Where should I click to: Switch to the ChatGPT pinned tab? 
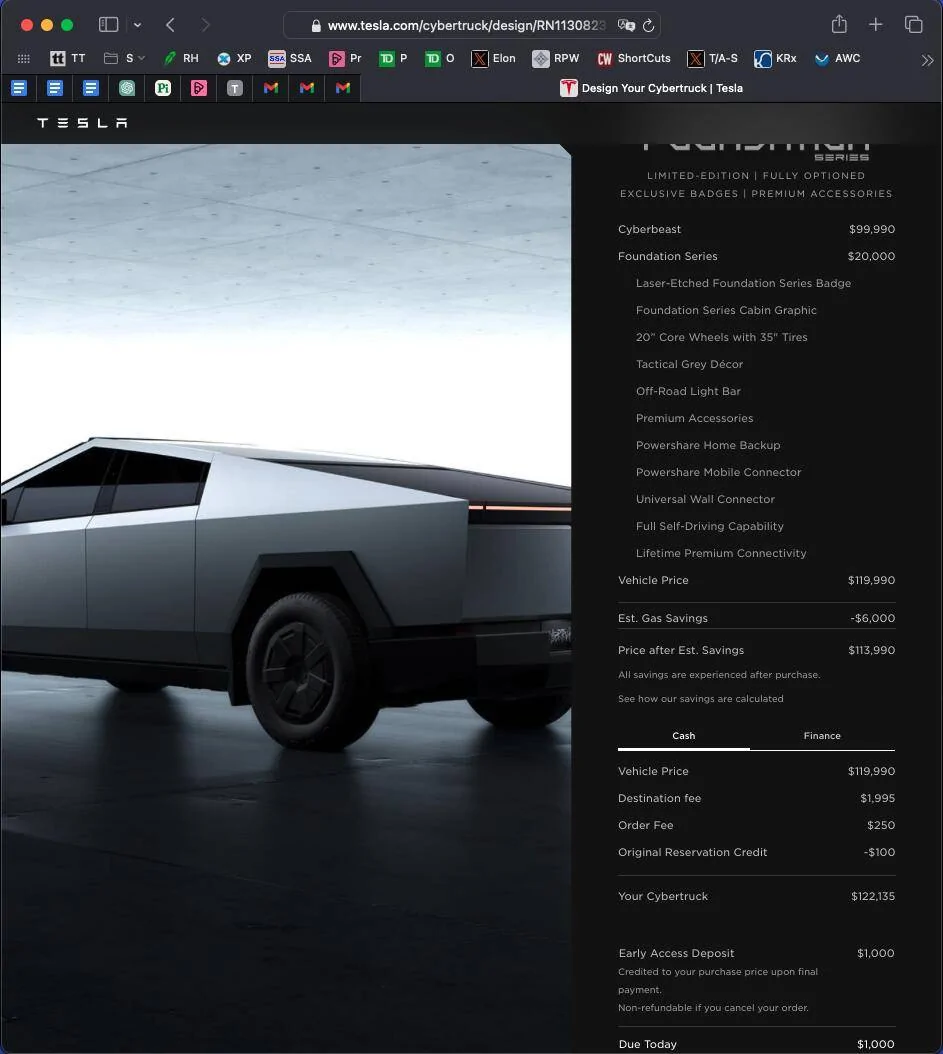click(127, 88)
